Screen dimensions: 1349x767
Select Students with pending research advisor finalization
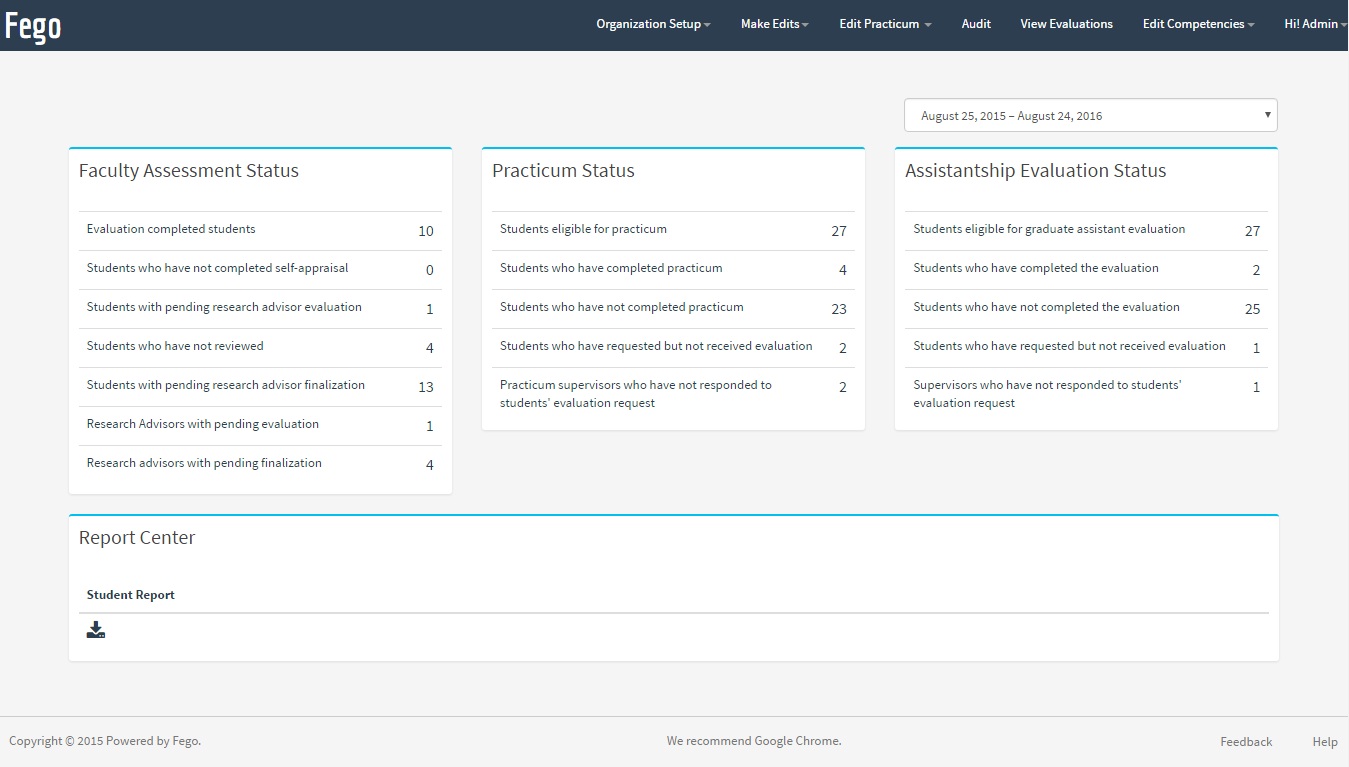coord(226,385)
